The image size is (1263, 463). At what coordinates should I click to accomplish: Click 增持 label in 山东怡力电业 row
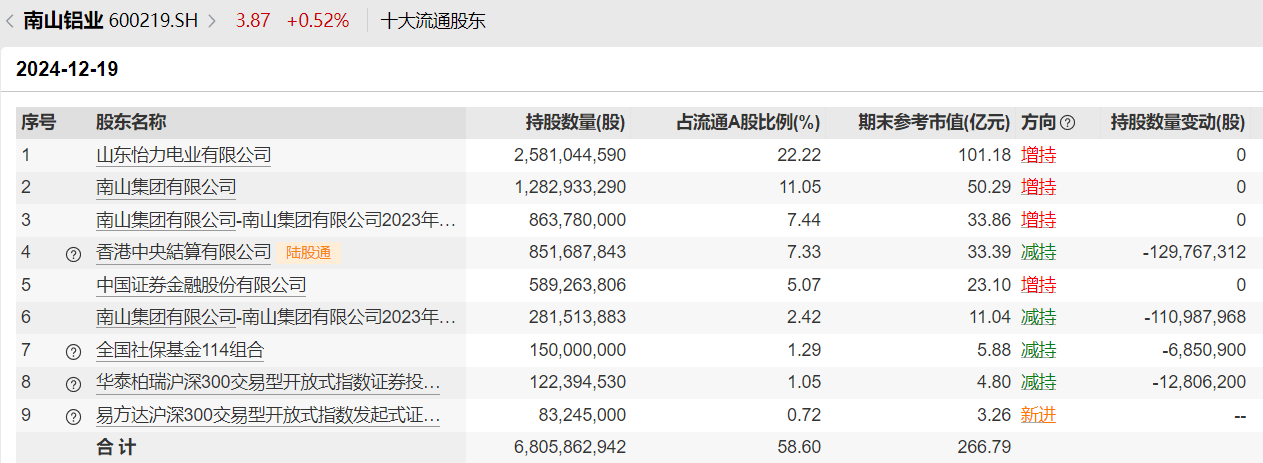pyautogui.click(x=1038, y=155)
